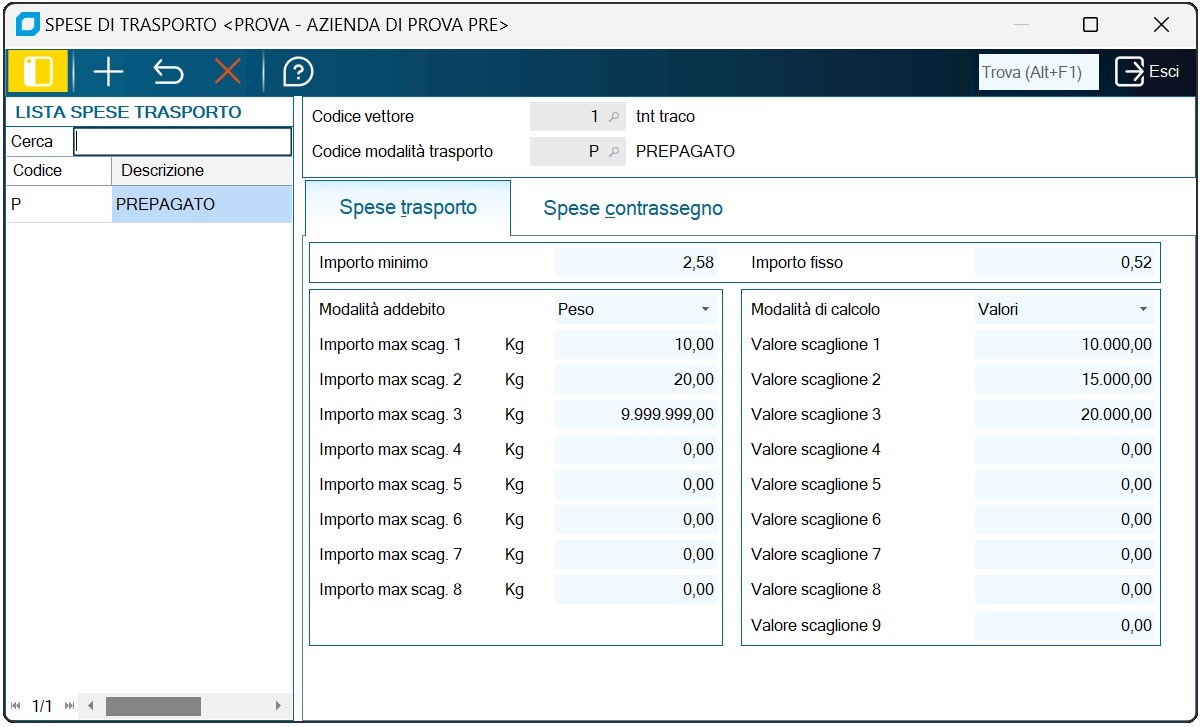The image size is (1201, 727).
Task: Click the 'tnt traco' carrier description
Action: (x=665, y=117)
